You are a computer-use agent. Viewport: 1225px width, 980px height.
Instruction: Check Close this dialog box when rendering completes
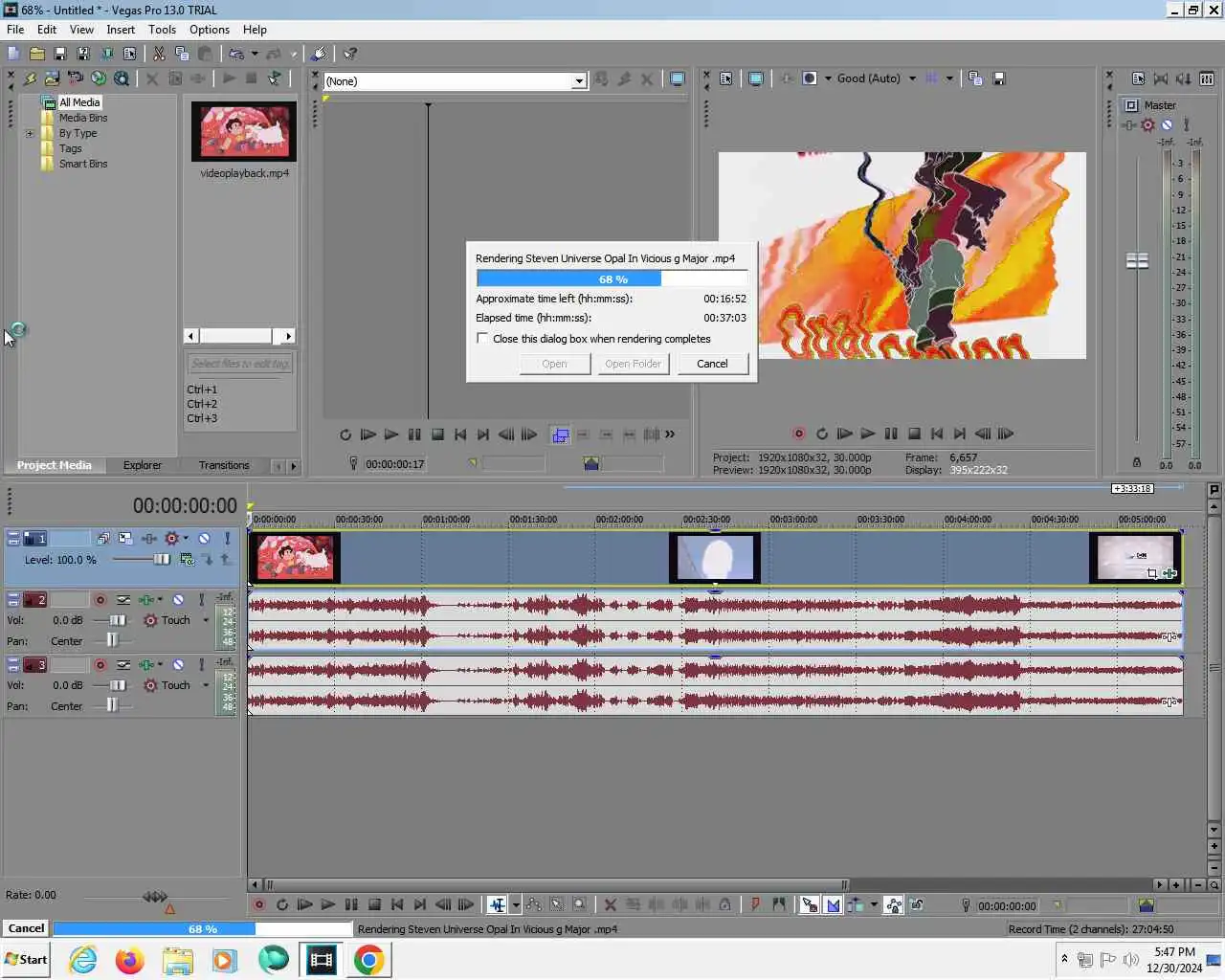(x=482, y=338)
